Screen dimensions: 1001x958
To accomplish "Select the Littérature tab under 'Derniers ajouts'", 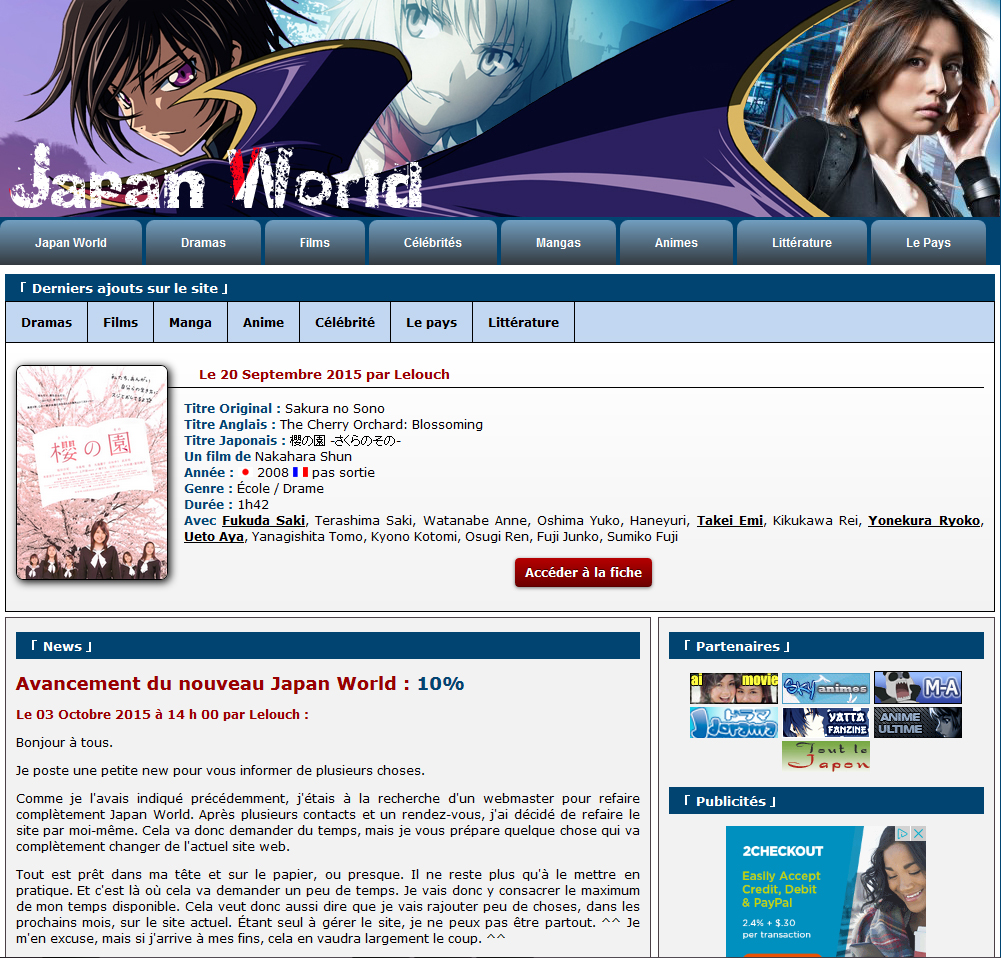I will 523,322.
